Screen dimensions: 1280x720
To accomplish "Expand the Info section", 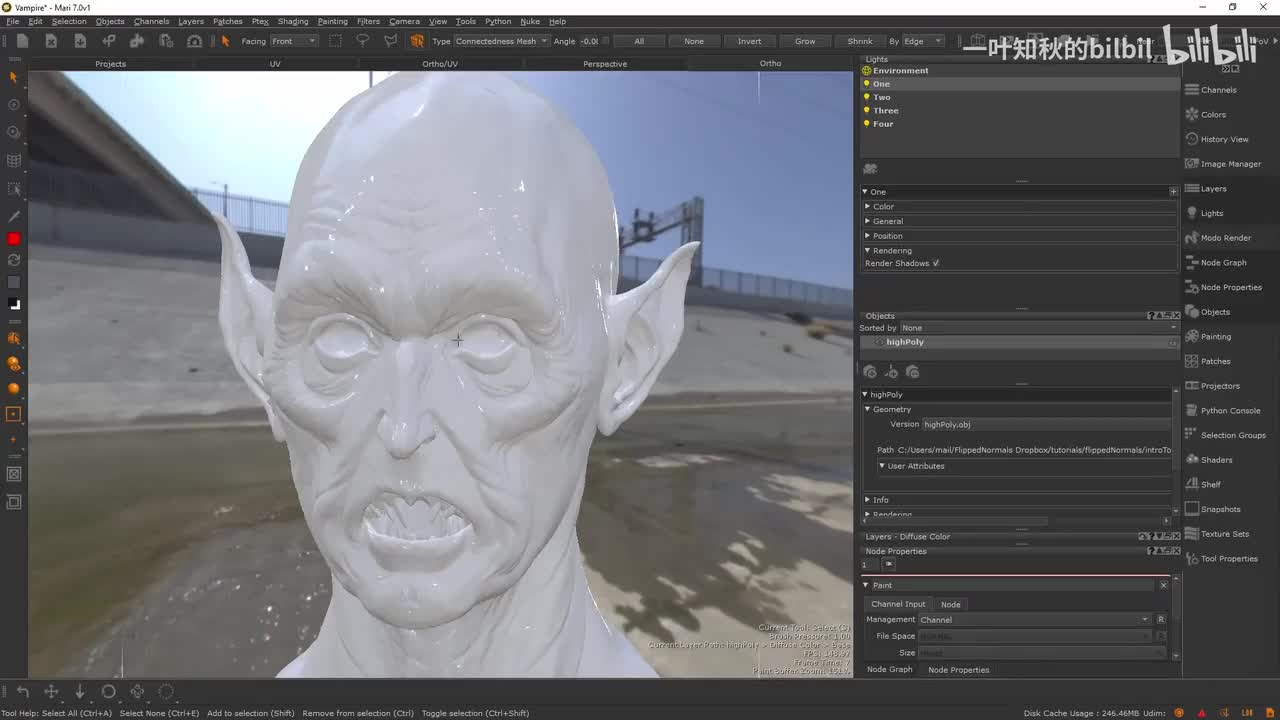I will 867,500.
